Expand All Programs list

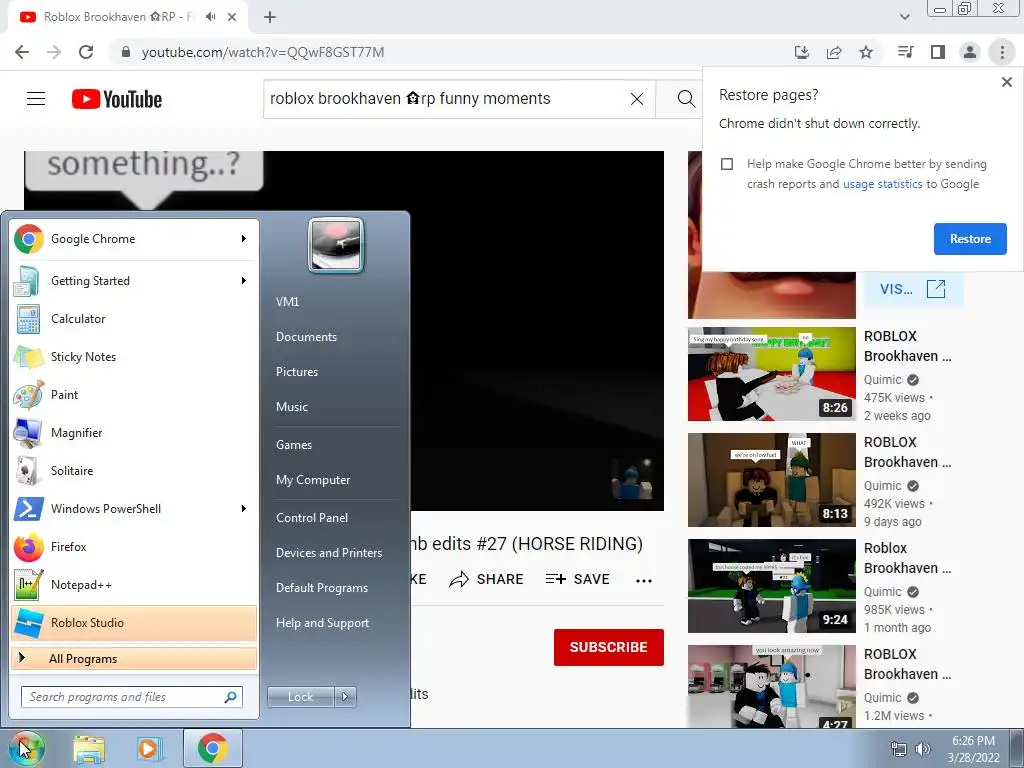[x=134, y=658]
